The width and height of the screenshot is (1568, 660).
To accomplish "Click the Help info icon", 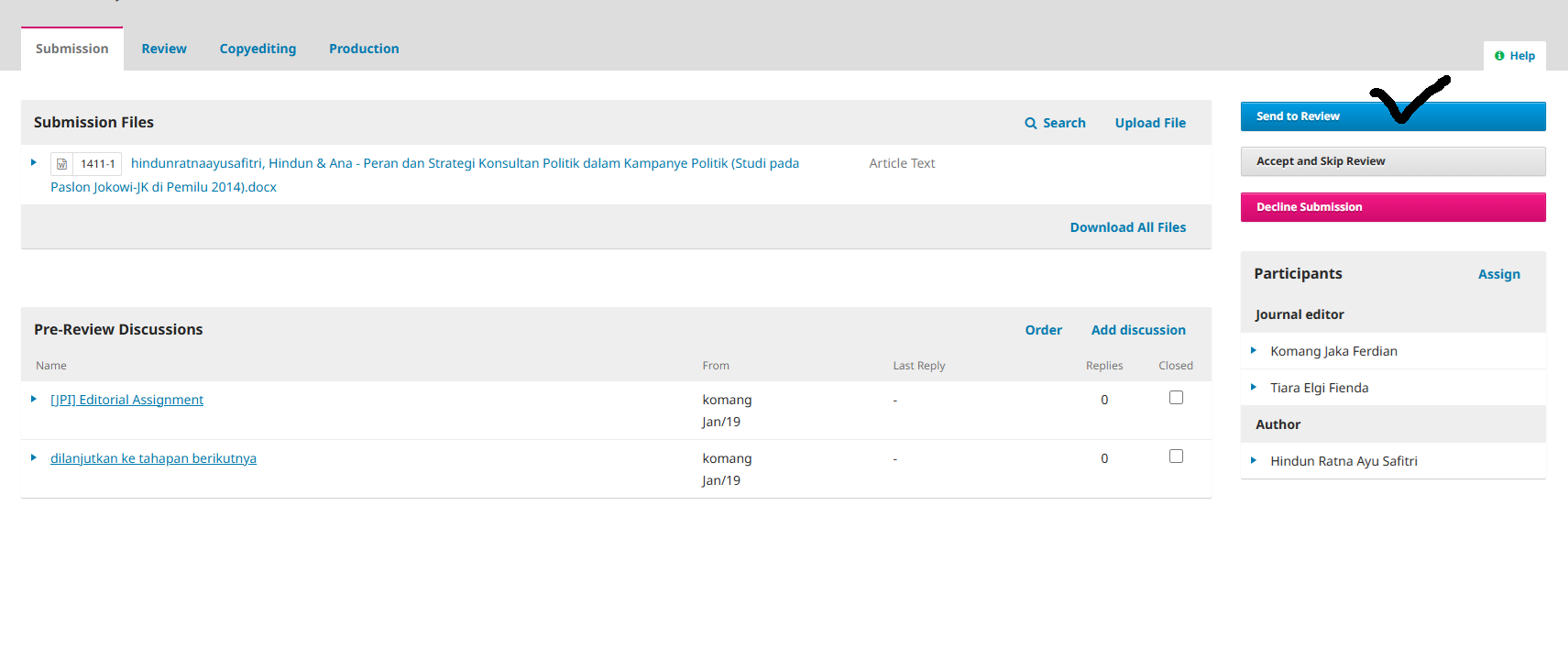I will [x=1499, y=56].
